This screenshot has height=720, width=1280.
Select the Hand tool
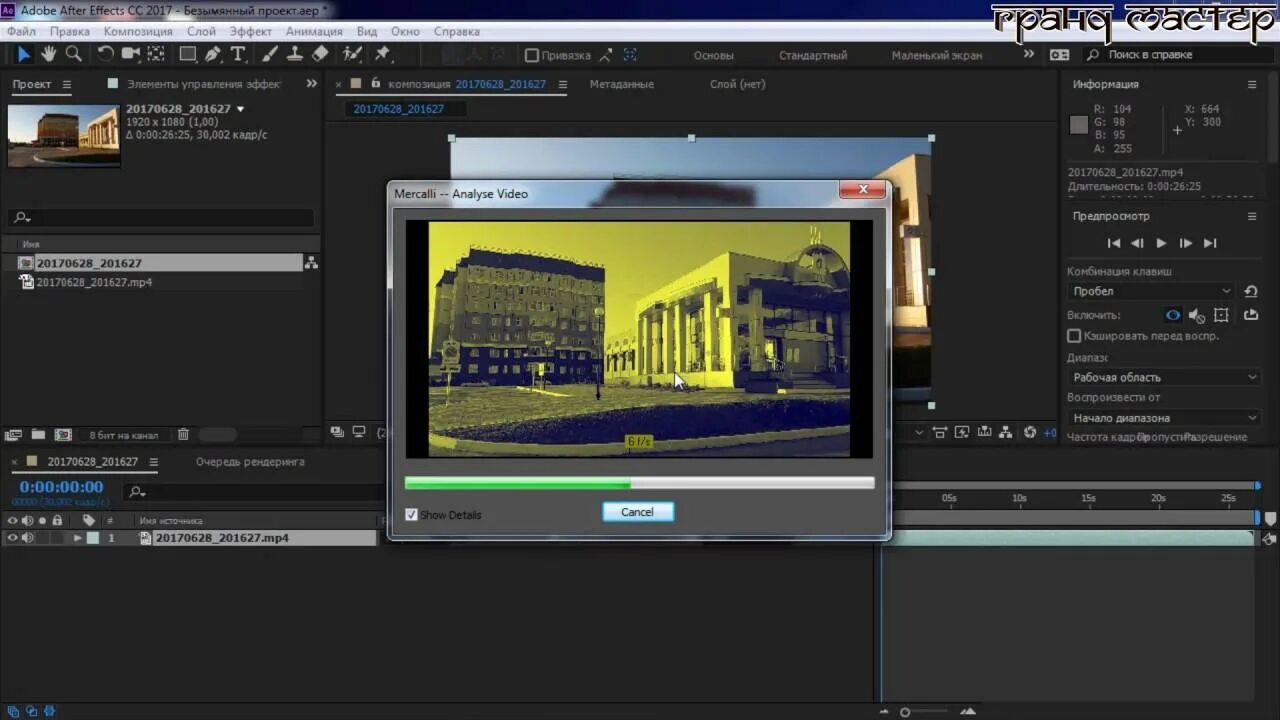click(x=48, y=54)
